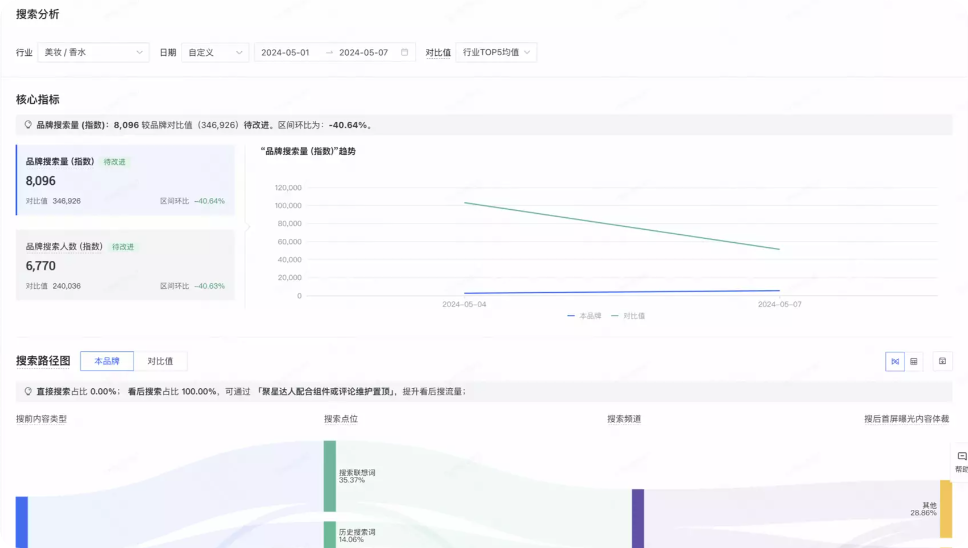Click the save/export icon above the Sankey chart
This screenshot has width=968, height=548.
click(x=942, y=361)
